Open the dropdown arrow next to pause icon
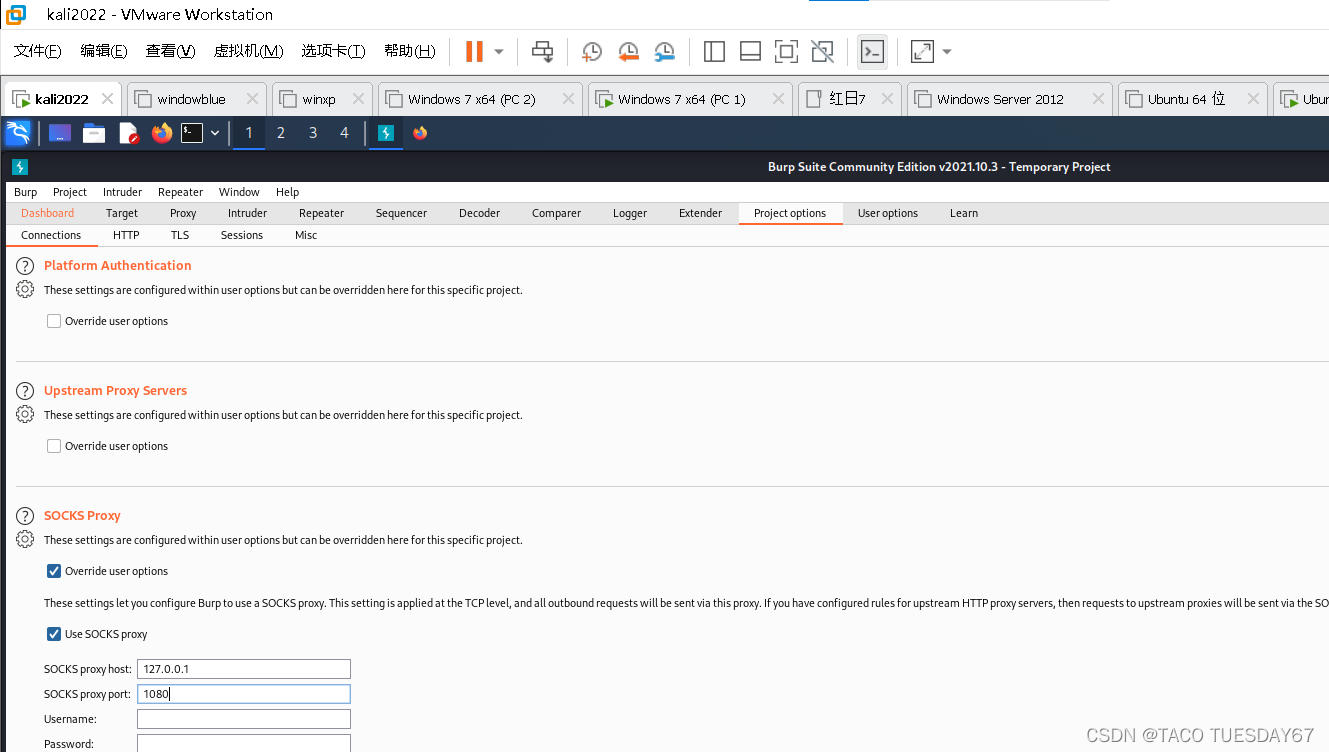The height and width of the screenshot is (752, 1329). [499, 52]
